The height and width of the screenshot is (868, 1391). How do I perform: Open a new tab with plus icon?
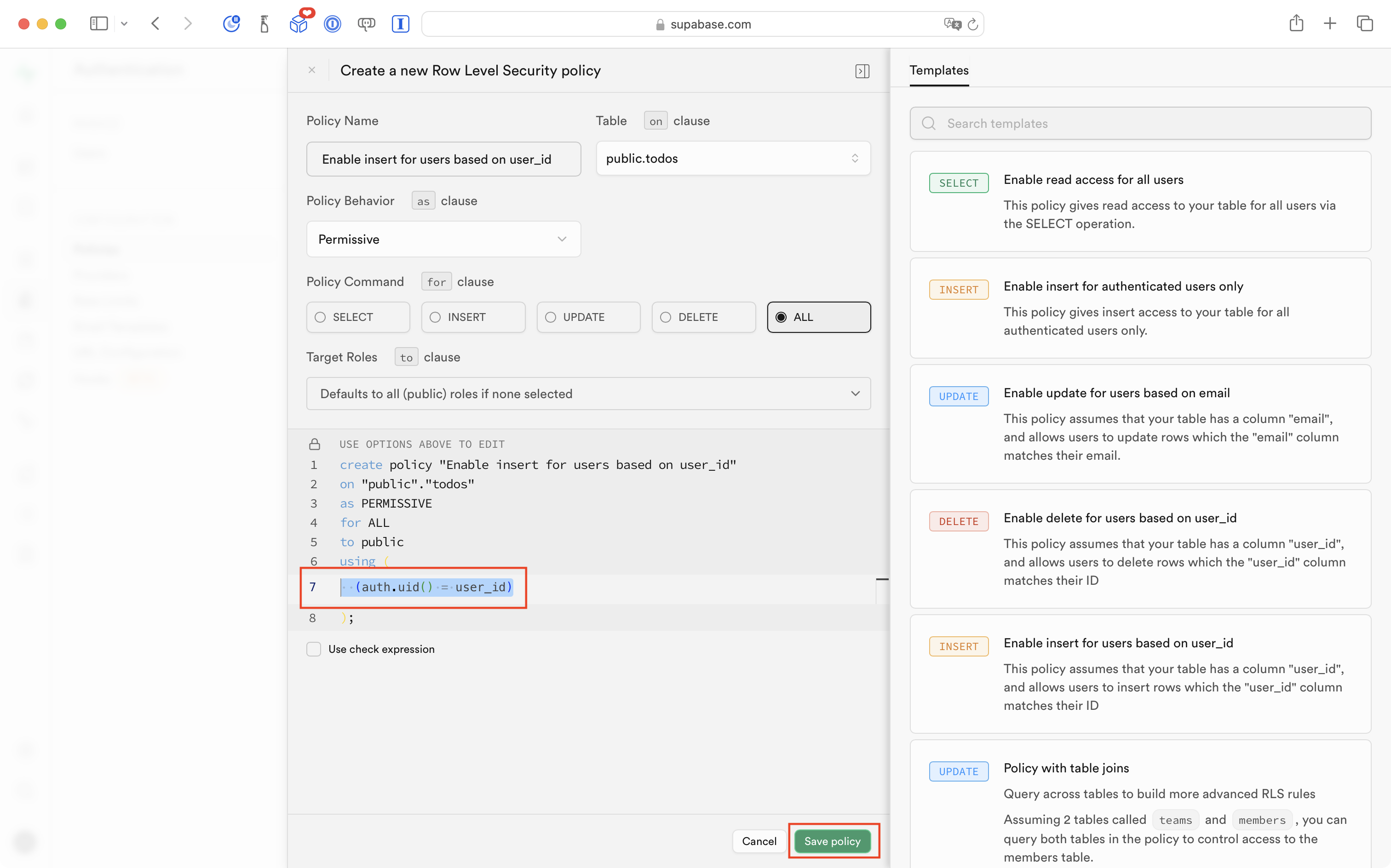pos(1330,23)
